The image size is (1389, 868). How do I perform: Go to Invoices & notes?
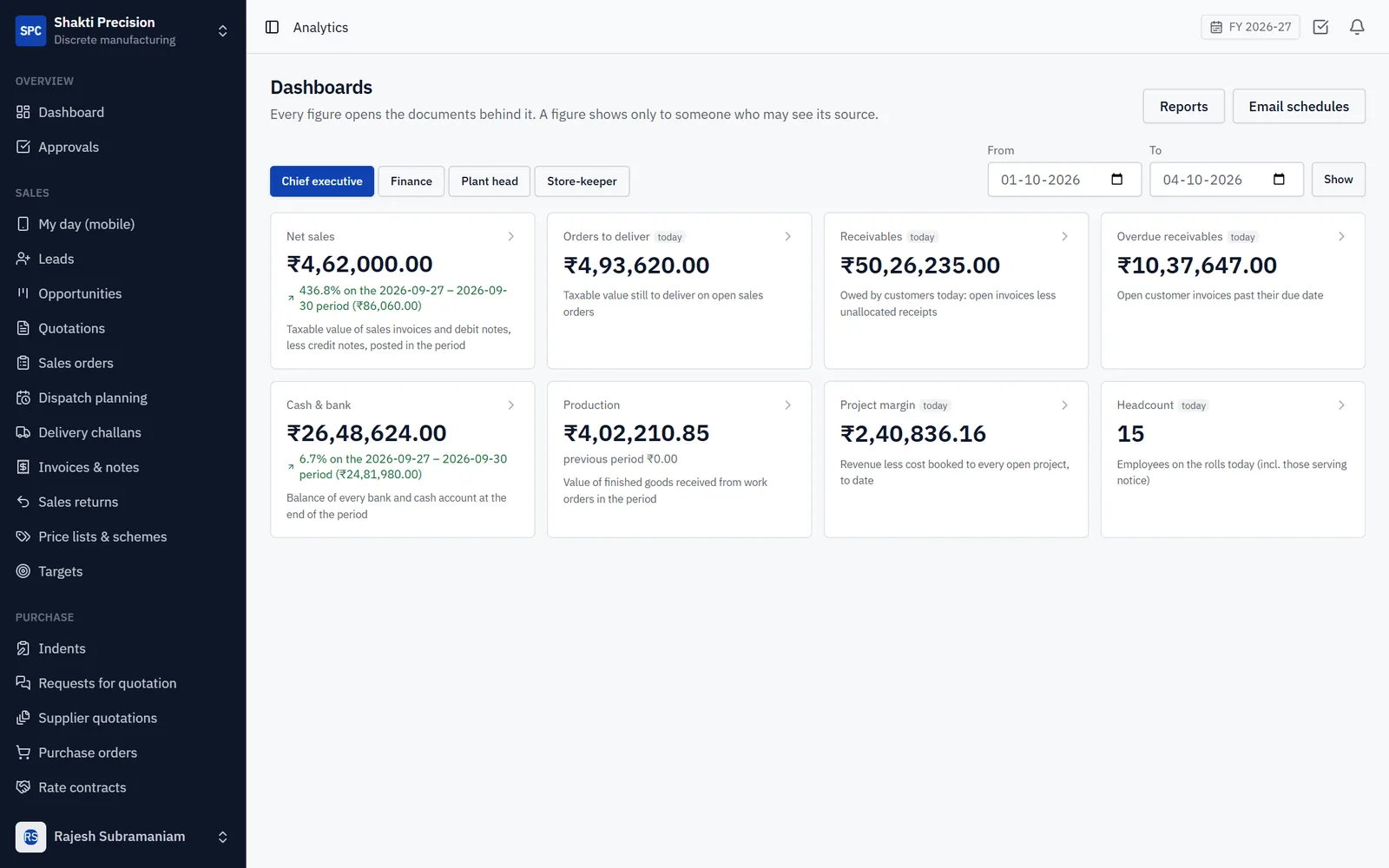coord(122,467)
